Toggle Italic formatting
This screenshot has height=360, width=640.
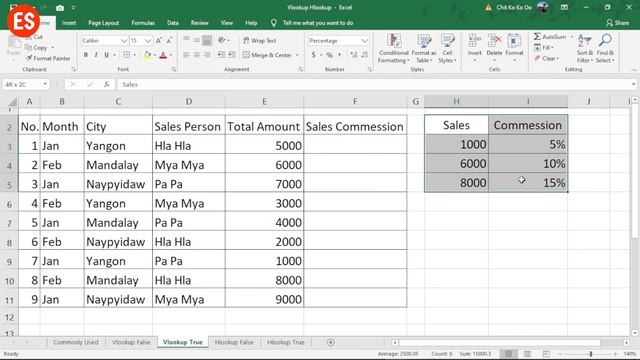coord(96,55)
